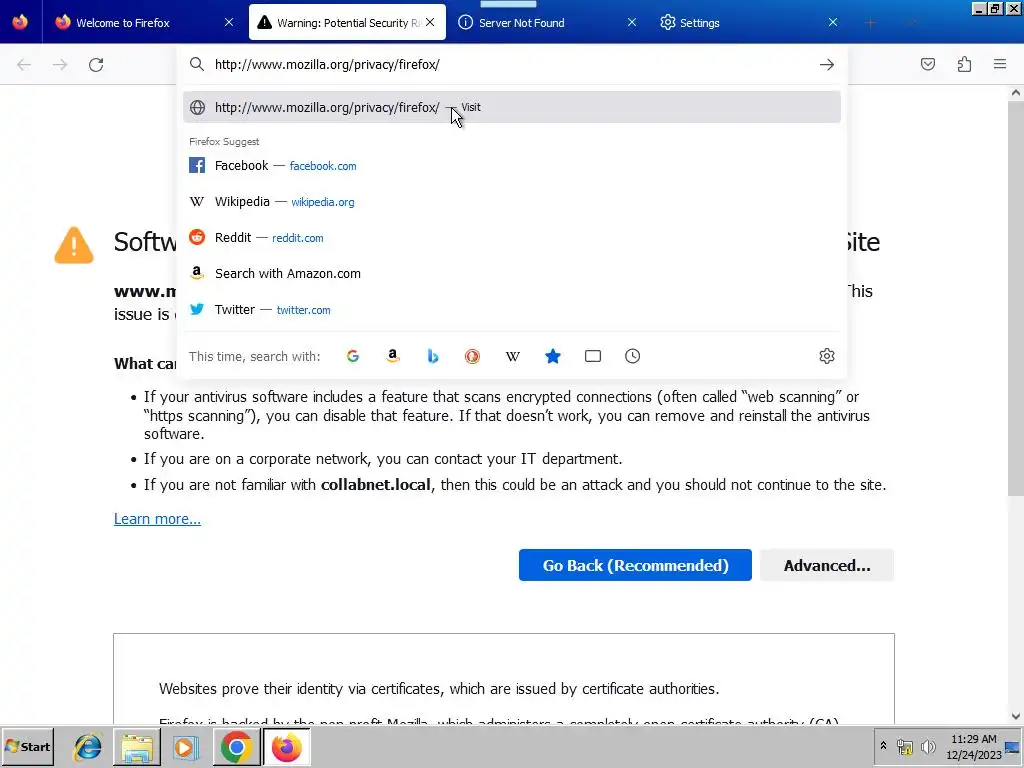Open Windows Media Player from taskbar

(185, 747)
